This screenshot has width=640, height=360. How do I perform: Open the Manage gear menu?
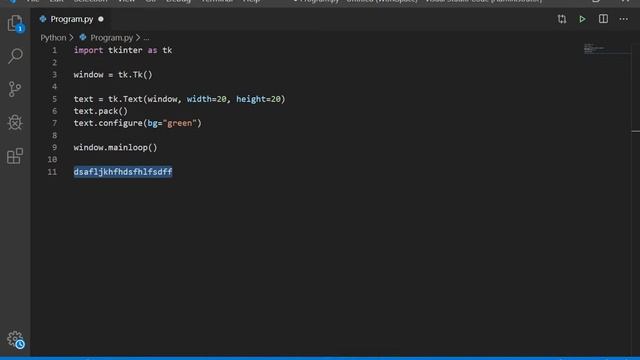pos(16,339)
